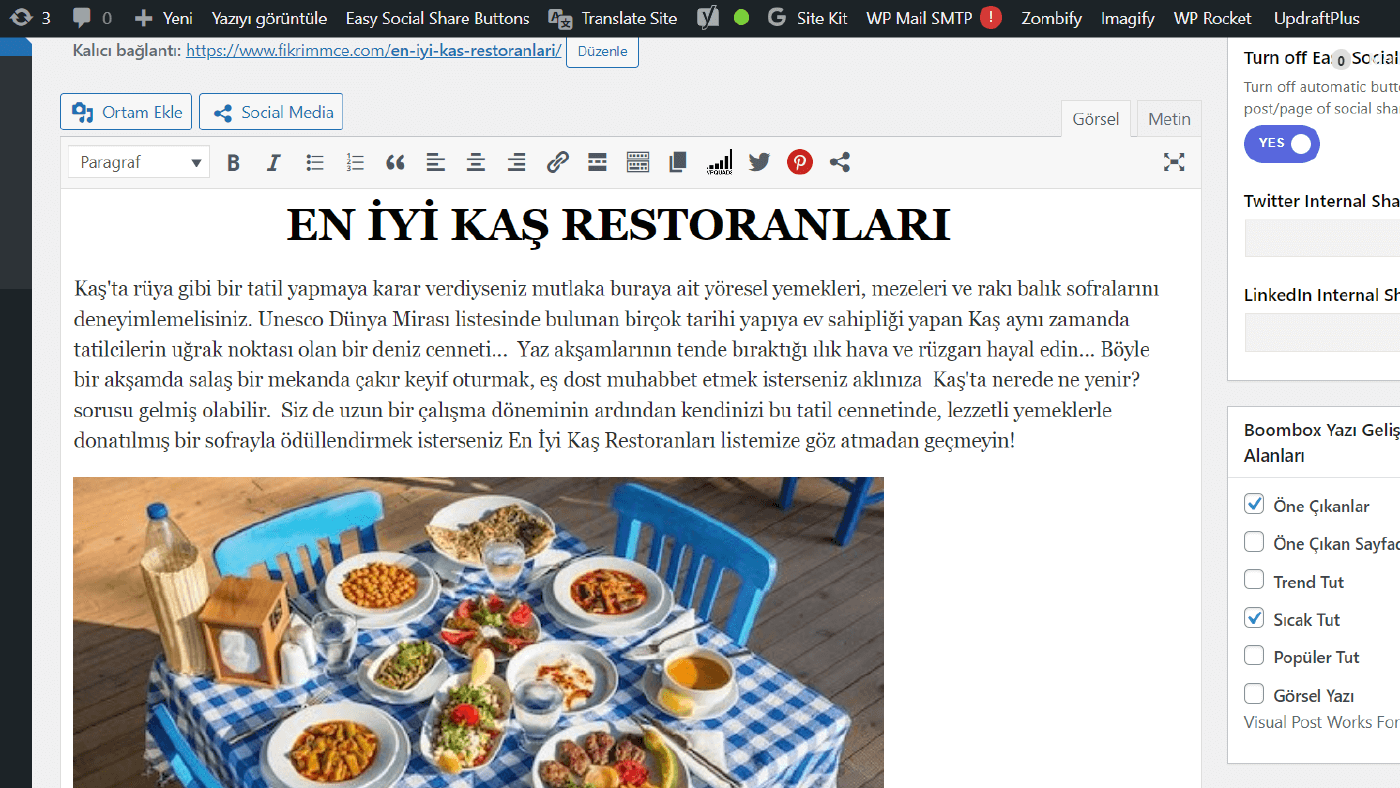Click the stacked pages toolbar icon
Screen dimensions: 1400x788
click(678, 162)
